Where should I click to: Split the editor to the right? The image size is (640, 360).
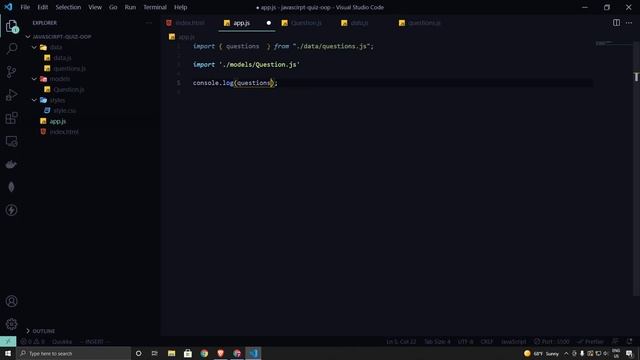click(616, 23)
